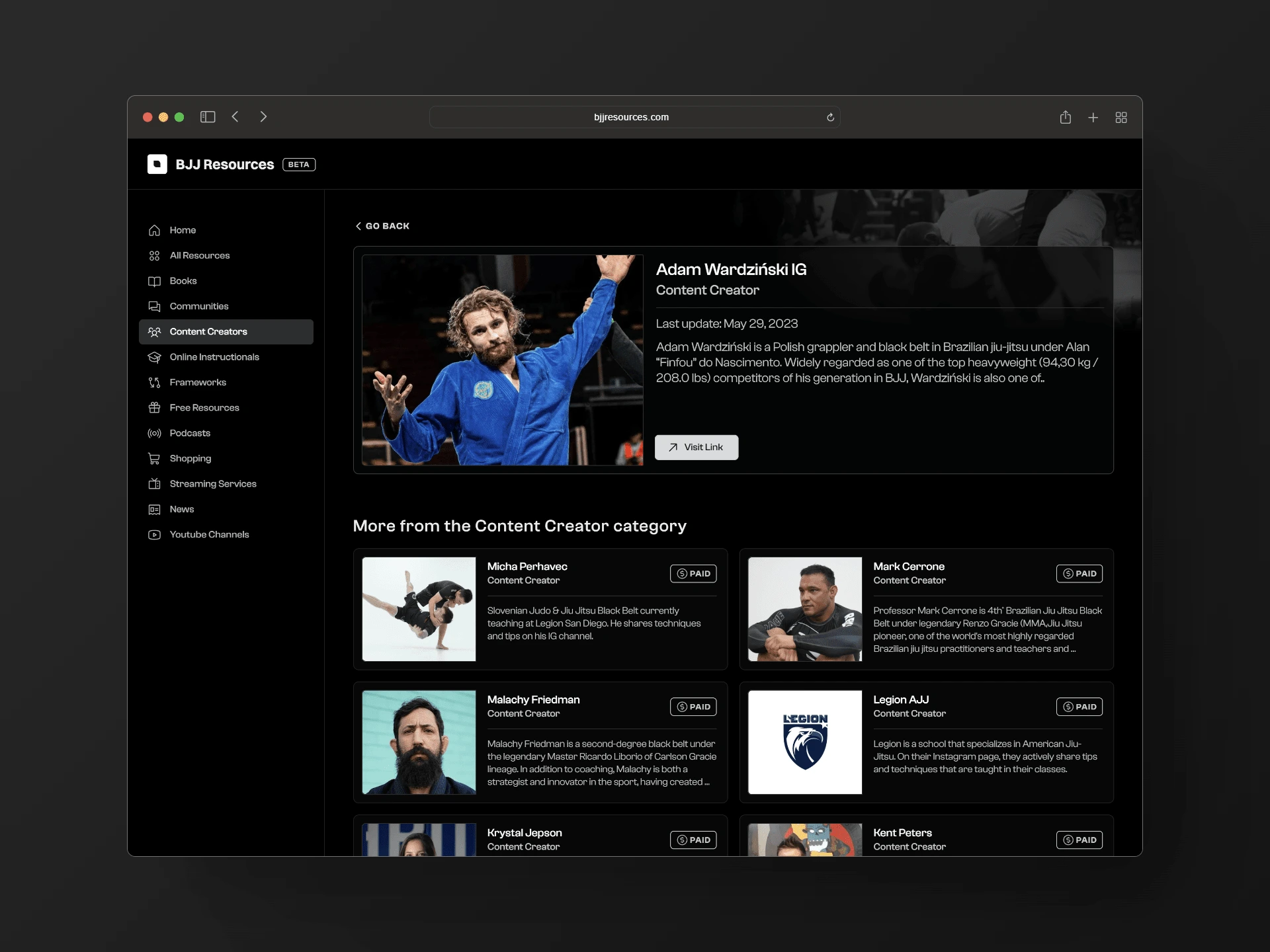Click the GO BACK link

382,226
